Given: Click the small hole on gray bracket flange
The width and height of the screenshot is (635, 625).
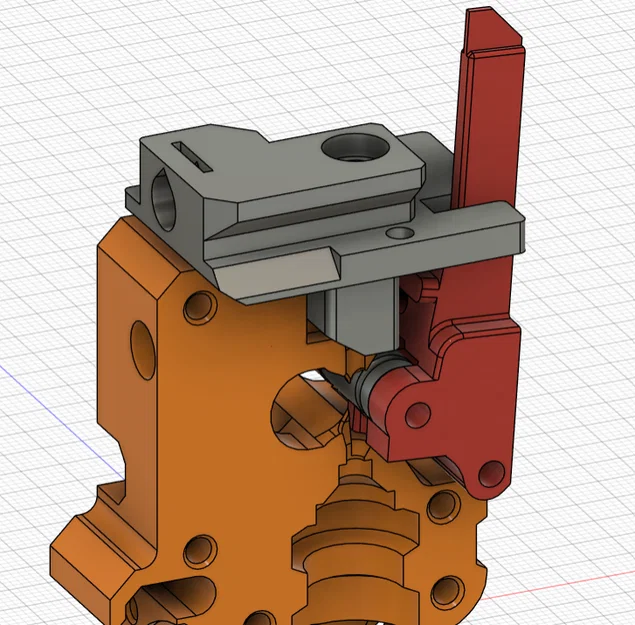Looking at the screenshot, I should pyautogui.click(x=400, y=233).
